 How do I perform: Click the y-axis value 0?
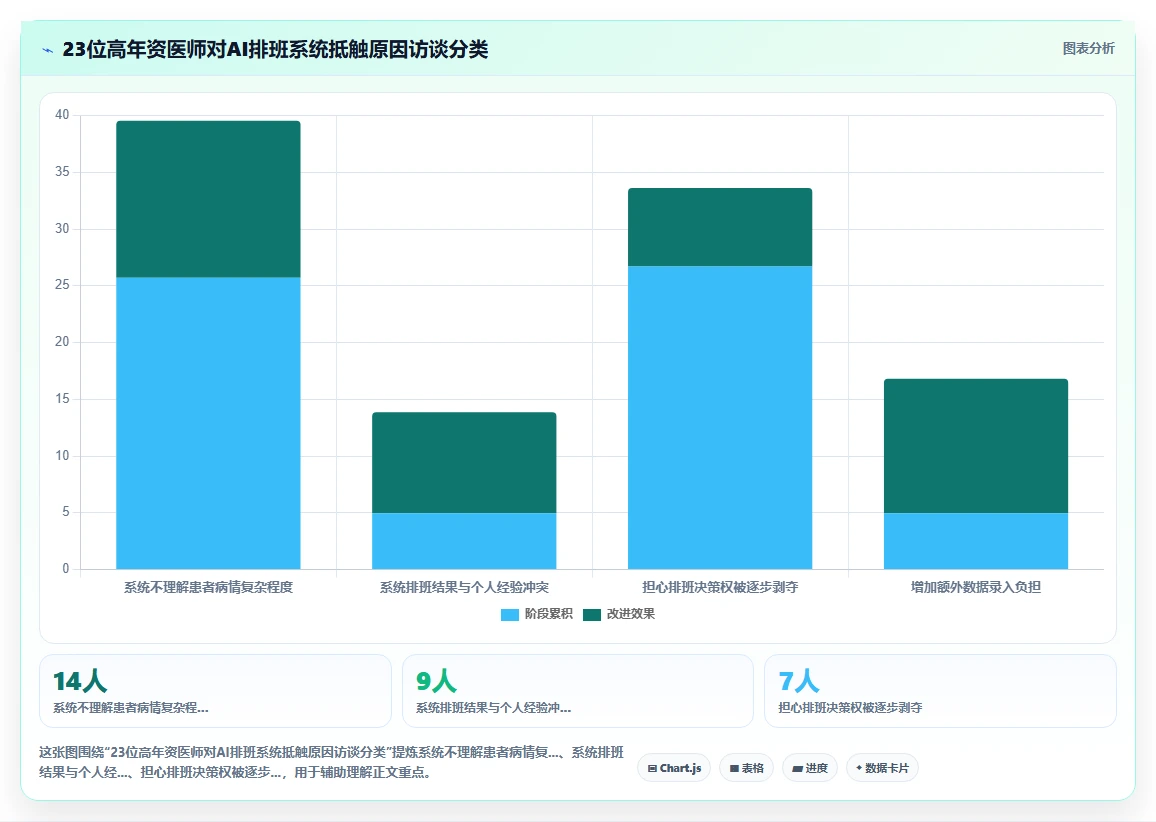66,568
